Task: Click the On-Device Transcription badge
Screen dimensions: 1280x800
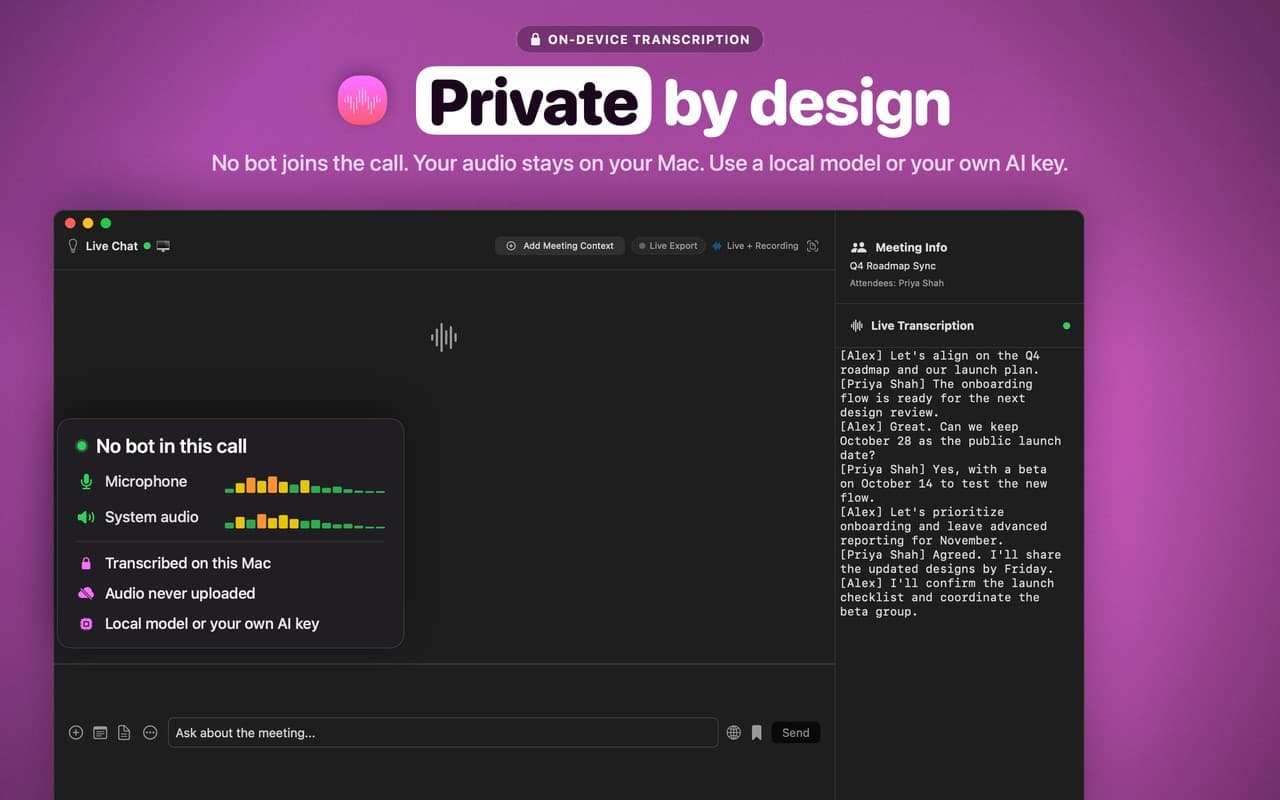Action: [x=640, y=40]
